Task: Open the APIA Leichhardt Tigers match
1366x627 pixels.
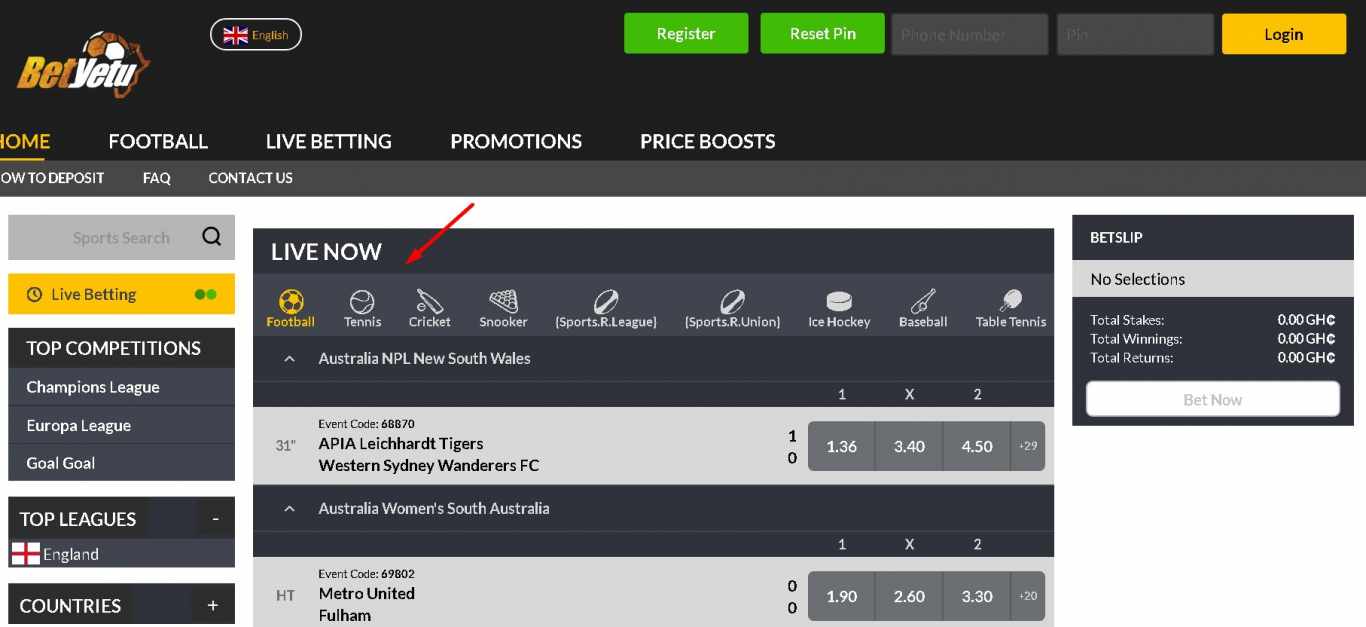Action: (429, 454)
